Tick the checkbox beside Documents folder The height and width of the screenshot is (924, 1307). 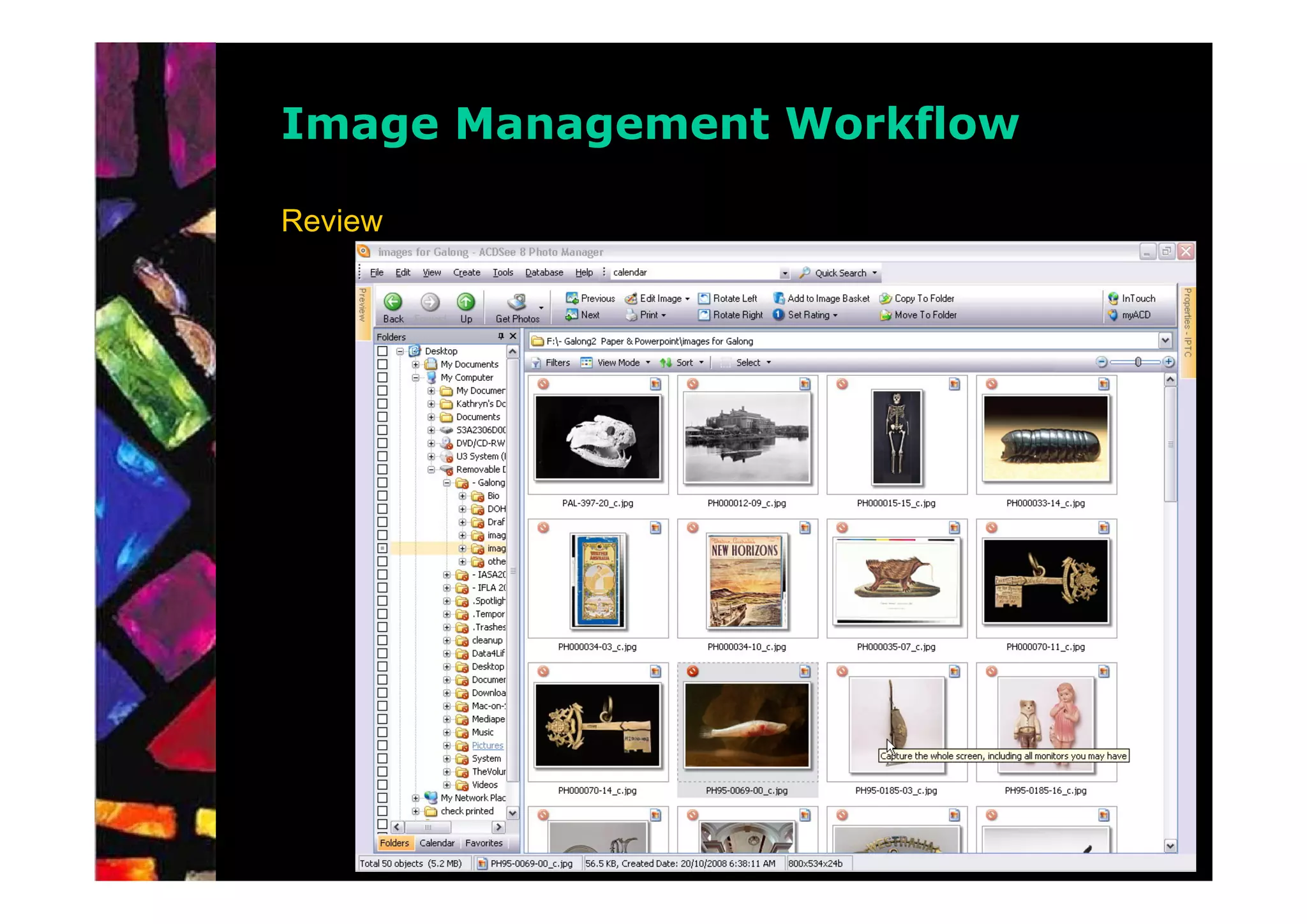(x=382, y=417)
